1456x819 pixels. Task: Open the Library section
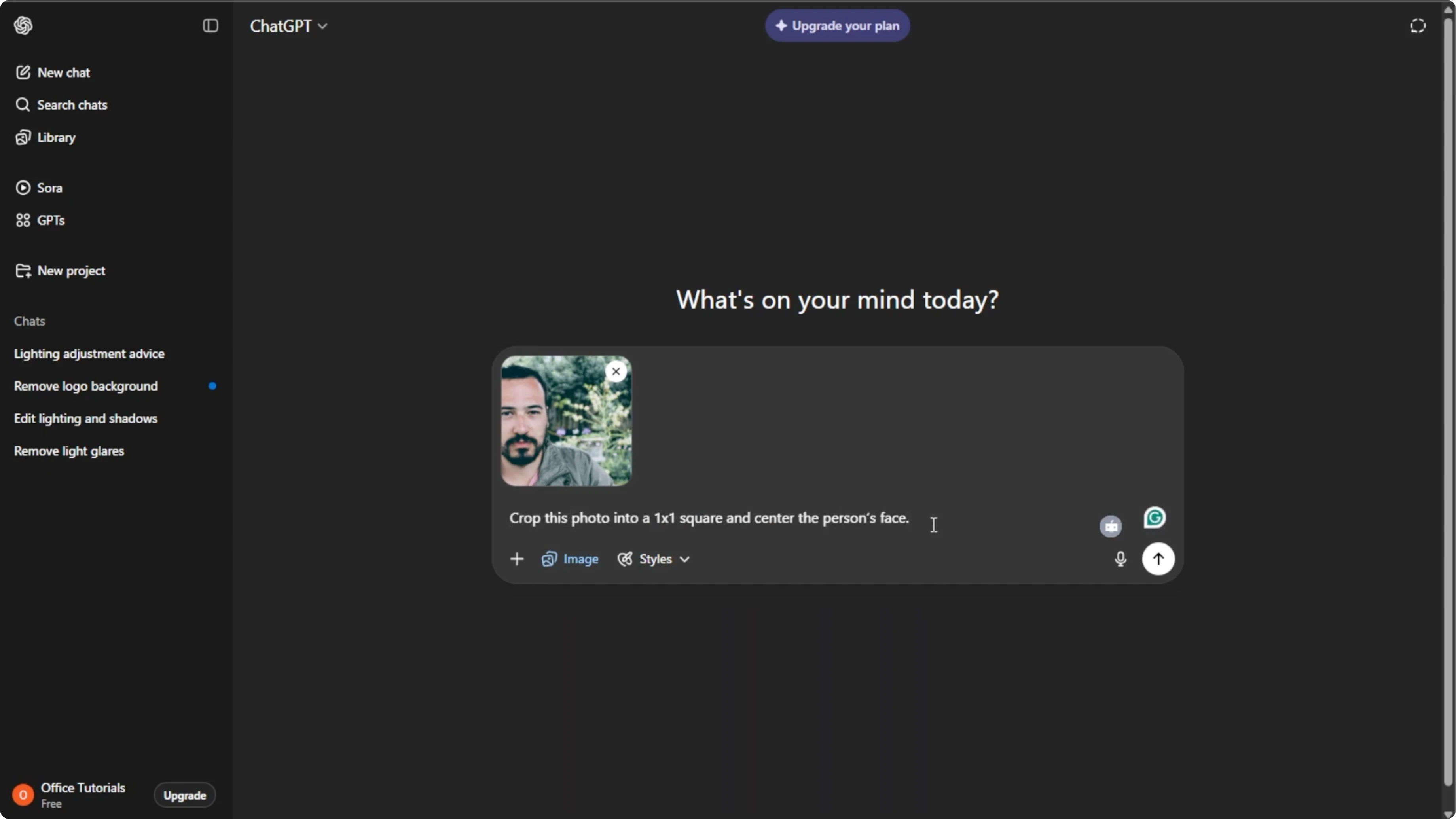[45, 137]
